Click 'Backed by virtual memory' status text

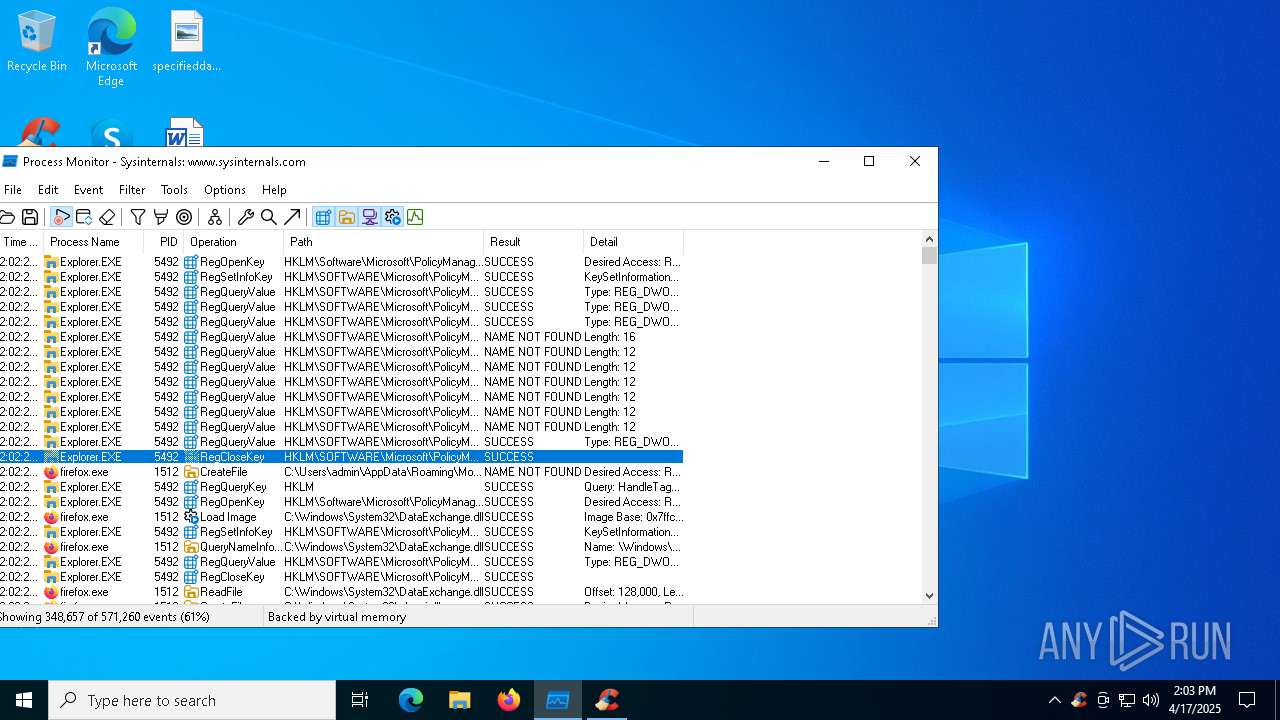(x=337, y=617)
